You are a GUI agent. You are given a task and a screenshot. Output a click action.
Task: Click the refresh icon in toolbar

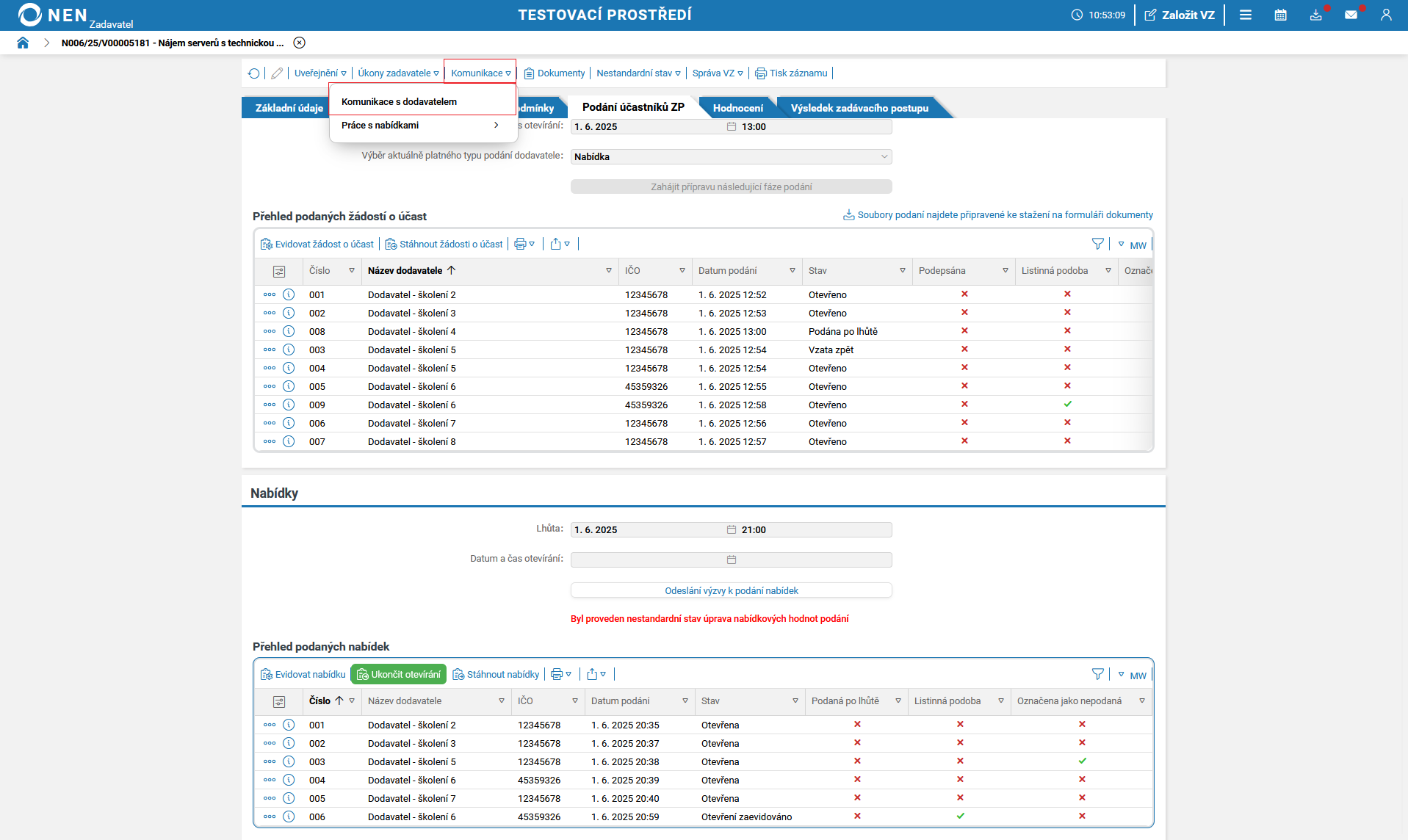tap(254, 73)
